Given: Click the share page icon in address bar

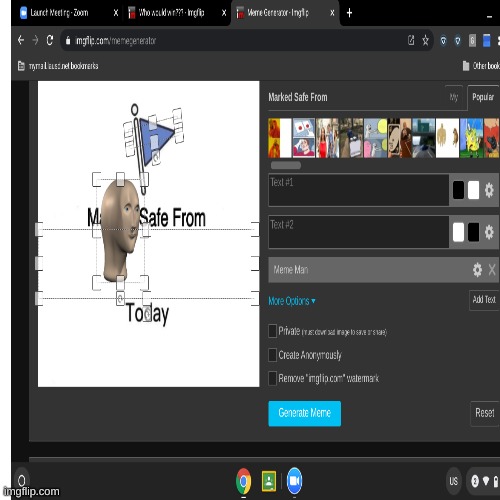Looking at the screenshot, I should pos(411,40).
